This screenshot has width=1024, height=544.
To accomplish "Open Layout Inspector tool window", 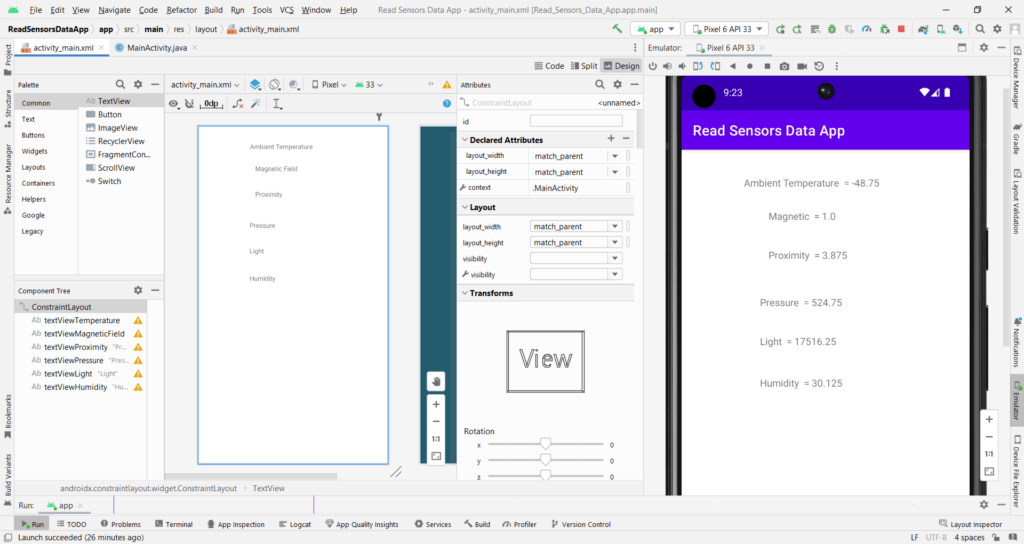I will pyautogui.click(x=970, y=524).
